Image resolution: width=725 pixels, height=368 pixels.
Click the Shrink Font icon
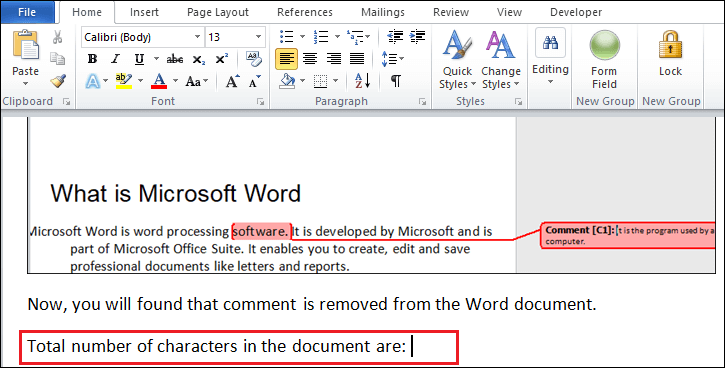click(255, 81)
